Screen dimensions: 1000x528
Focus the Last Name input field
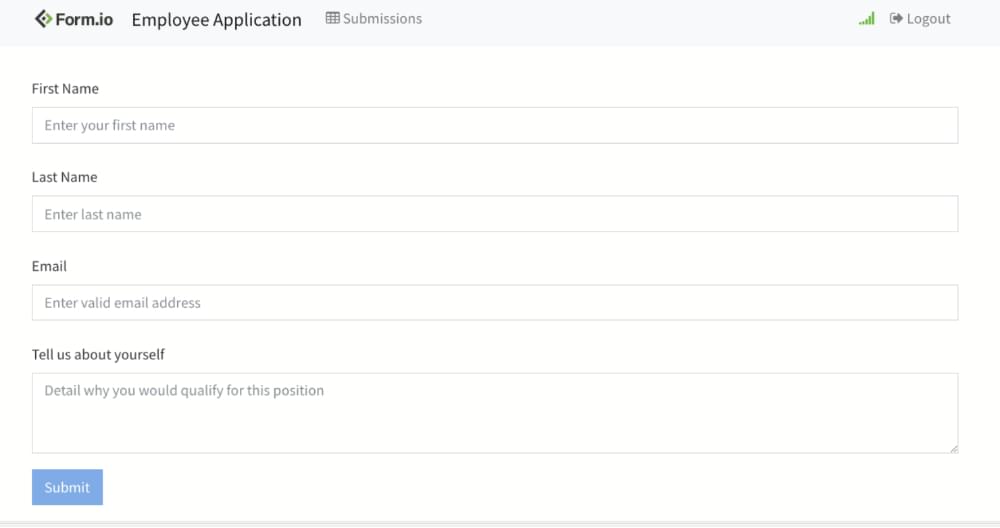click(x=495, y=214)
